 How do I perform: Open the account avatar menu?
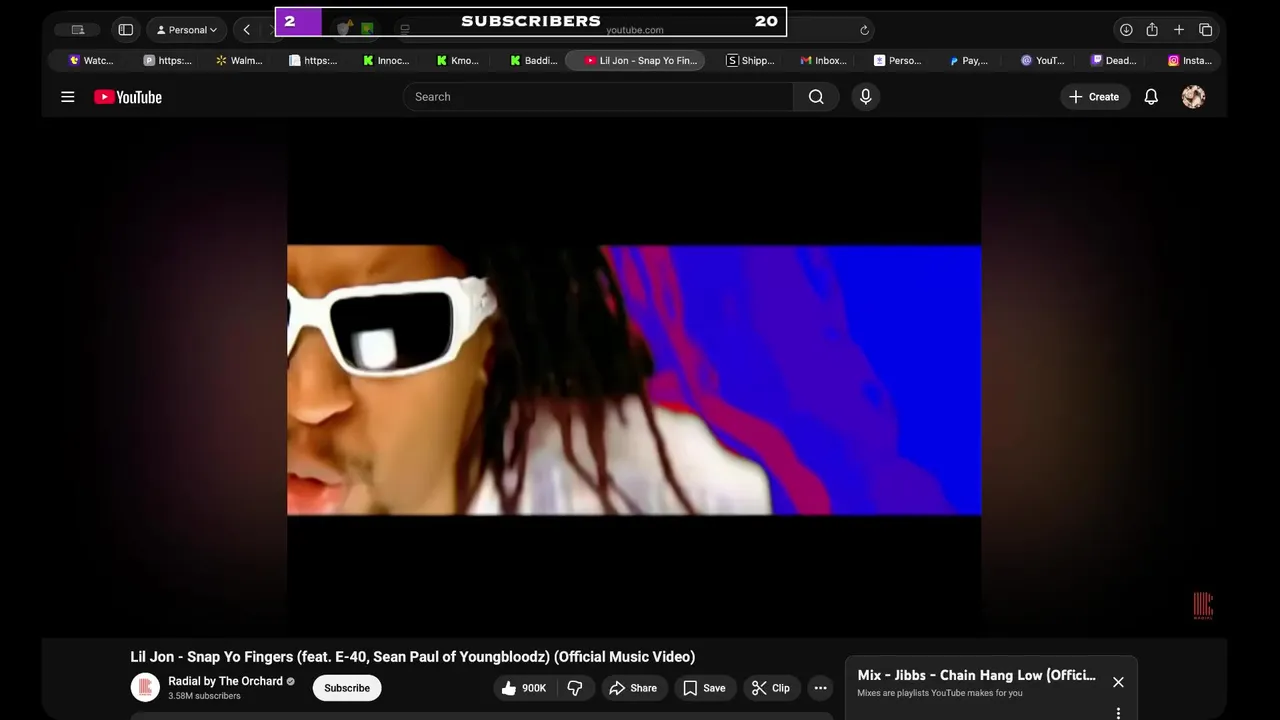[1193, 97]
